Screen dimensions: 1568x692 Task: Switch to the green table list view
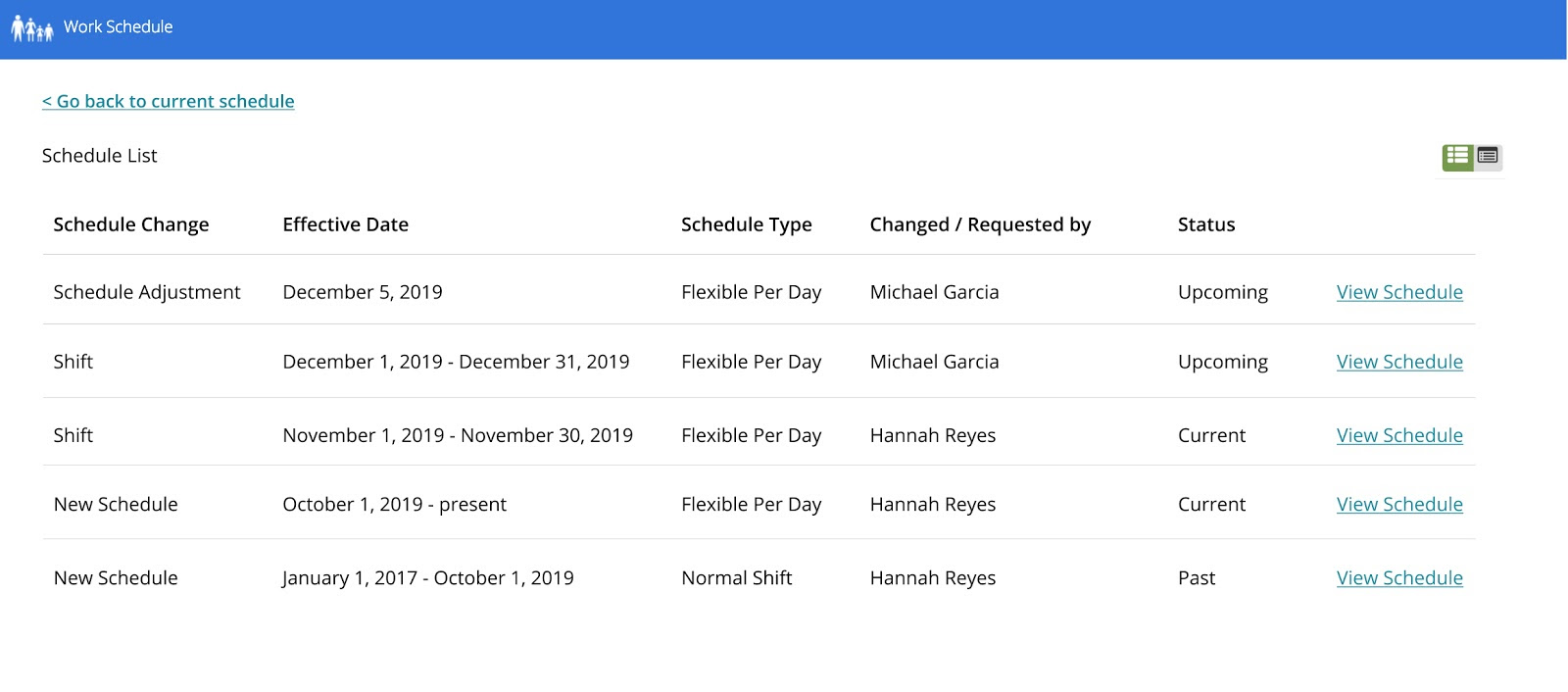1457,156
